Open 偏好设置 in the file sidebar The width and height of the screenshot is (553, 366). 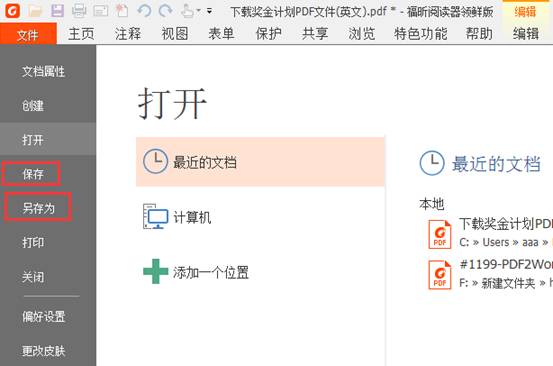[44, 316]
